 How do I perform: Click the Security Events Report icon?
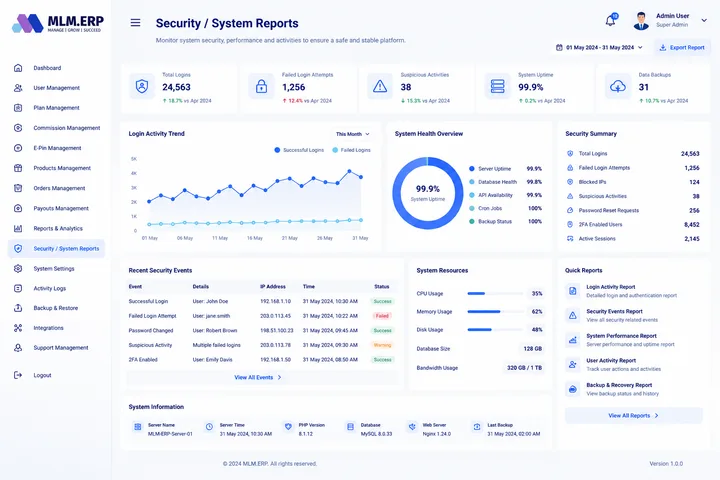[x=573, y=316]
